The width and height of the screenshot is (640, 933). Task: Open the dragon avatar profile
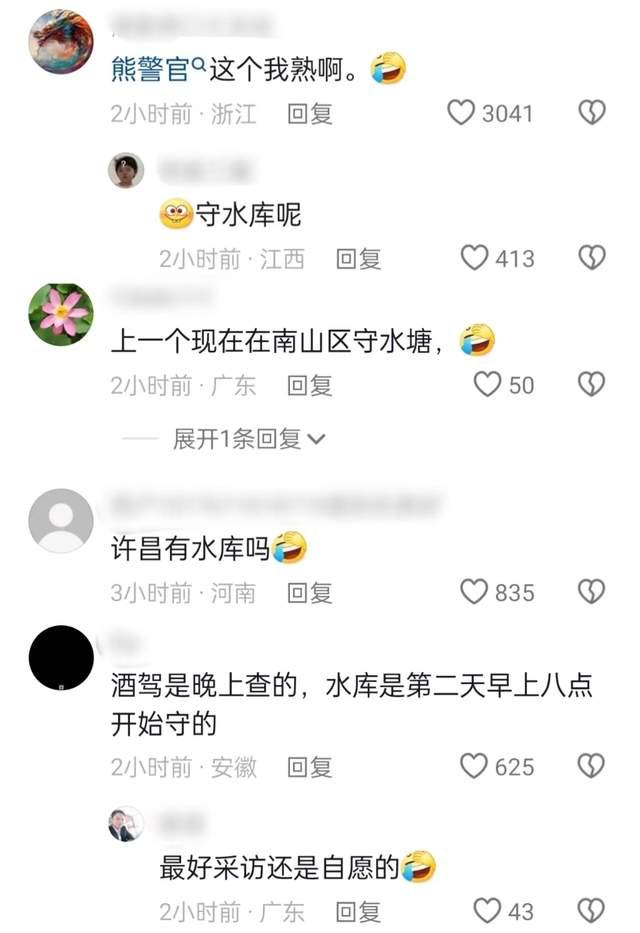pyautogui.click(x=61, y=42)
